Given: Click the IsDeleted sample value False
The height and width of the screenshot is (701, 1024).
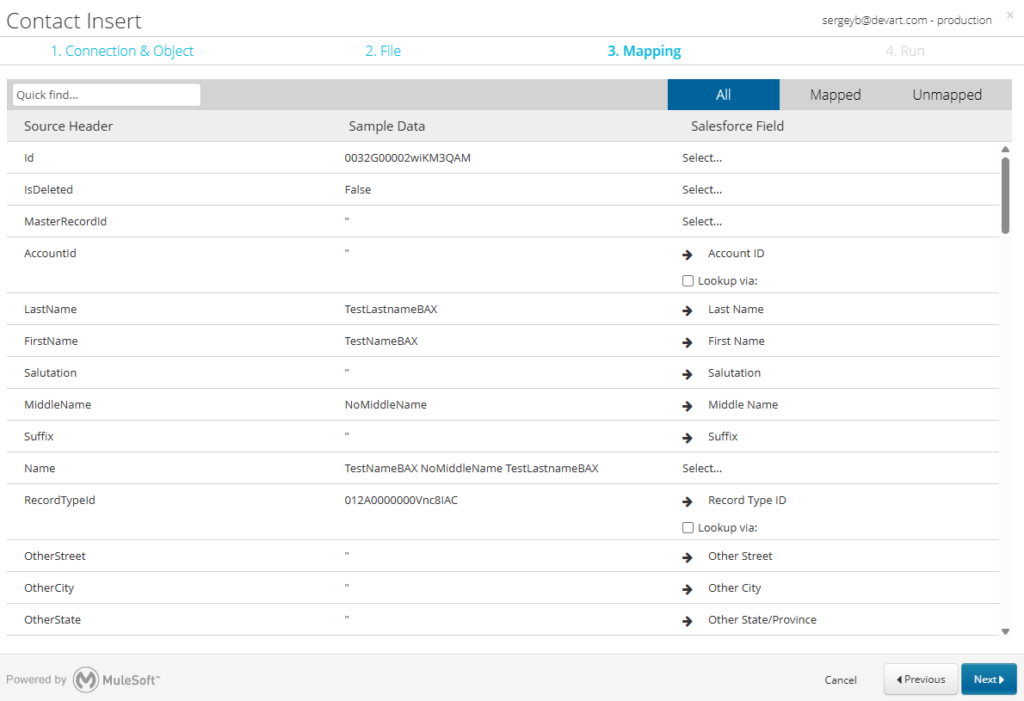Looking at the screenshot, I should click(x=358, y=189).
